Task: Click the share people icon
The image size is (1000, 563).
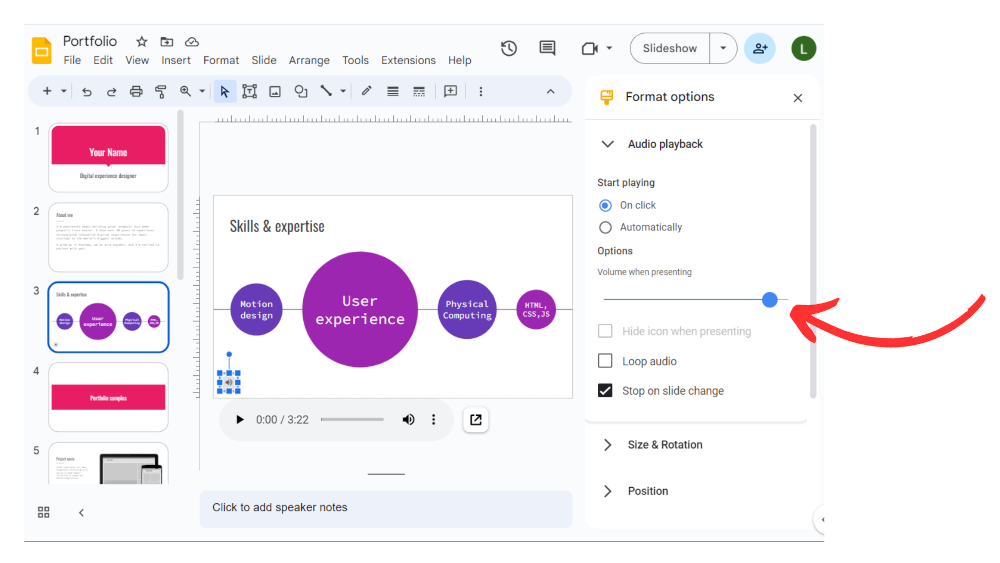Action: (x=760, y=48)
